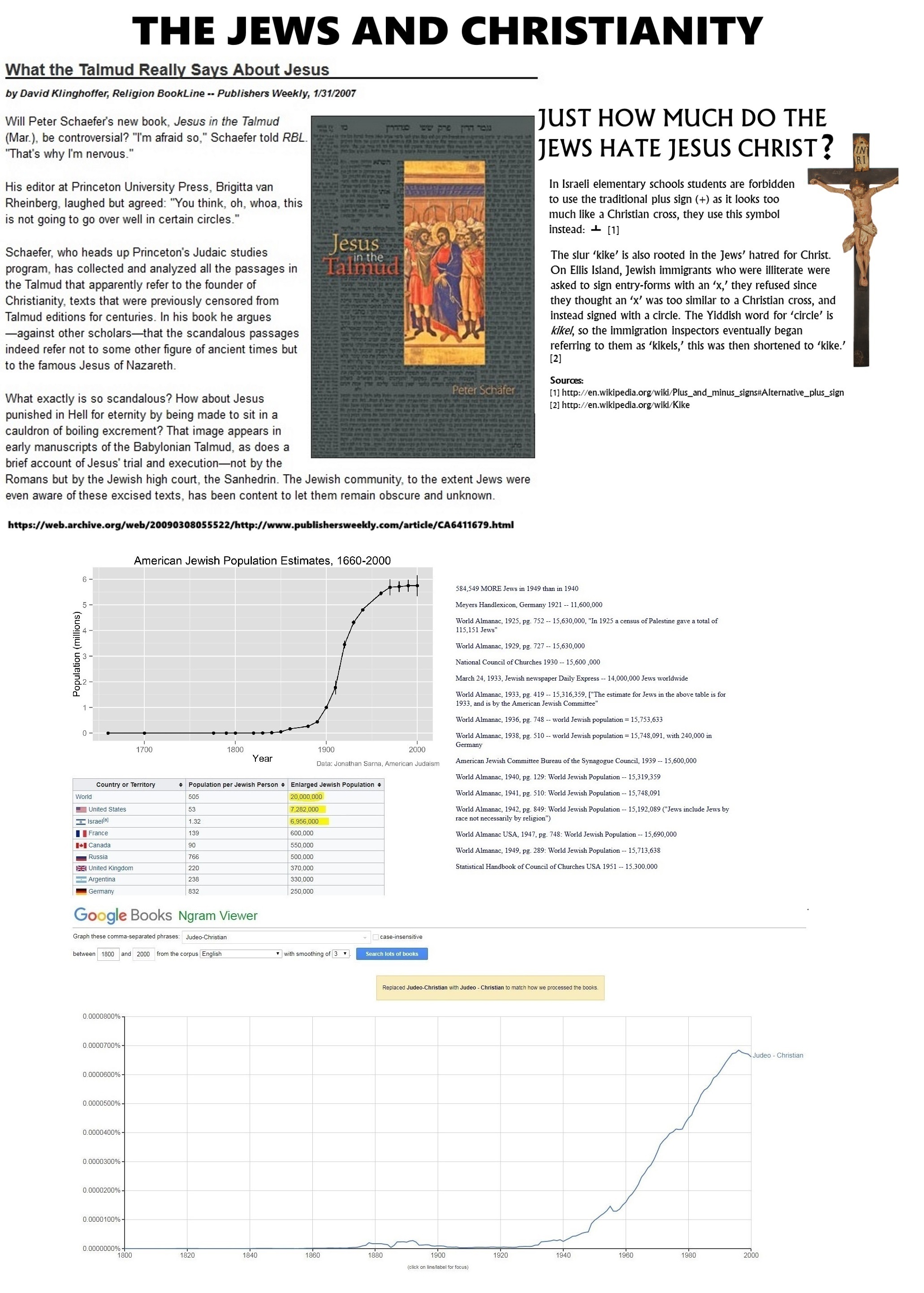Sort table by Country or Territory arrows

(x=181, y=785)
